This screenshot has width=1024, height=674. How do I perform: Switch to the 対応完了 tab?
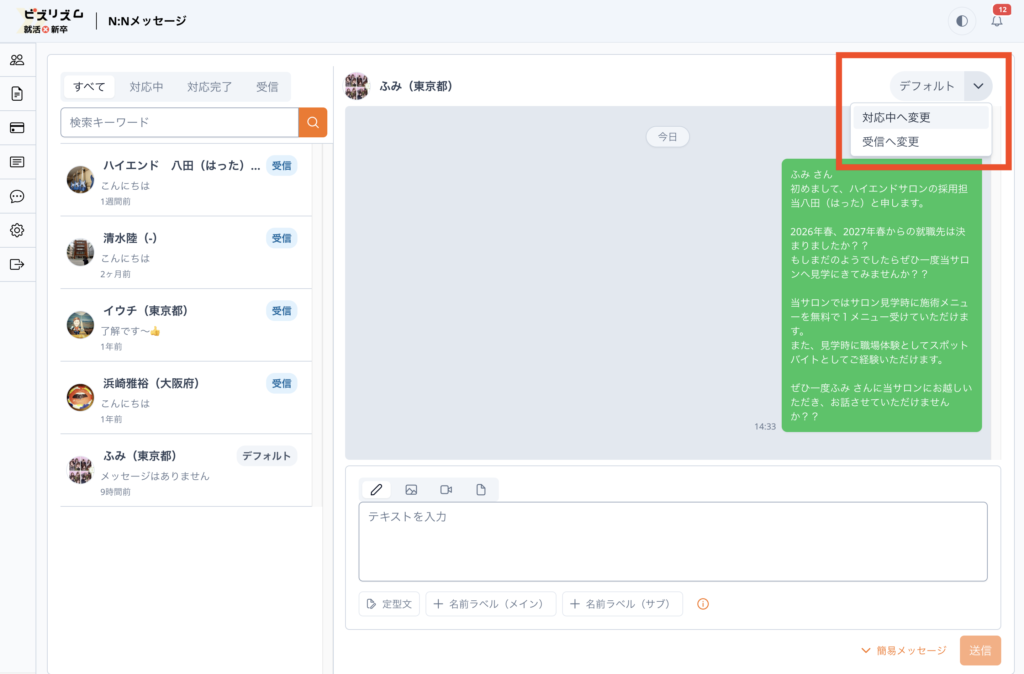210,87
